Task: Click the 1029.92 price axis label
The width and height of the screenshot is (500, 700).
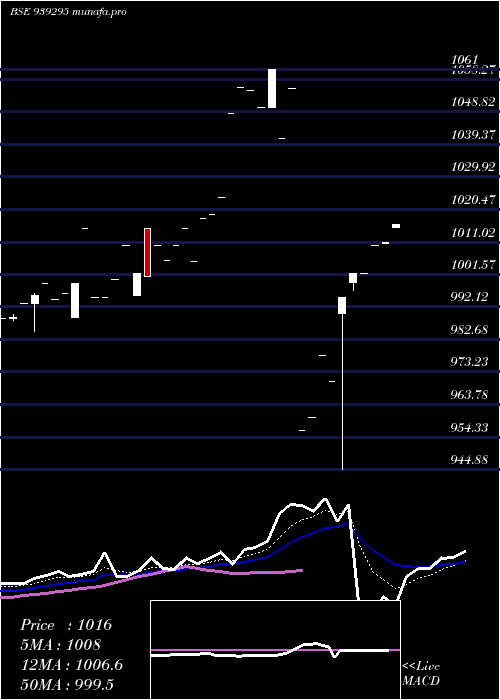Action: pyautogui.click(x=473, y=167)
